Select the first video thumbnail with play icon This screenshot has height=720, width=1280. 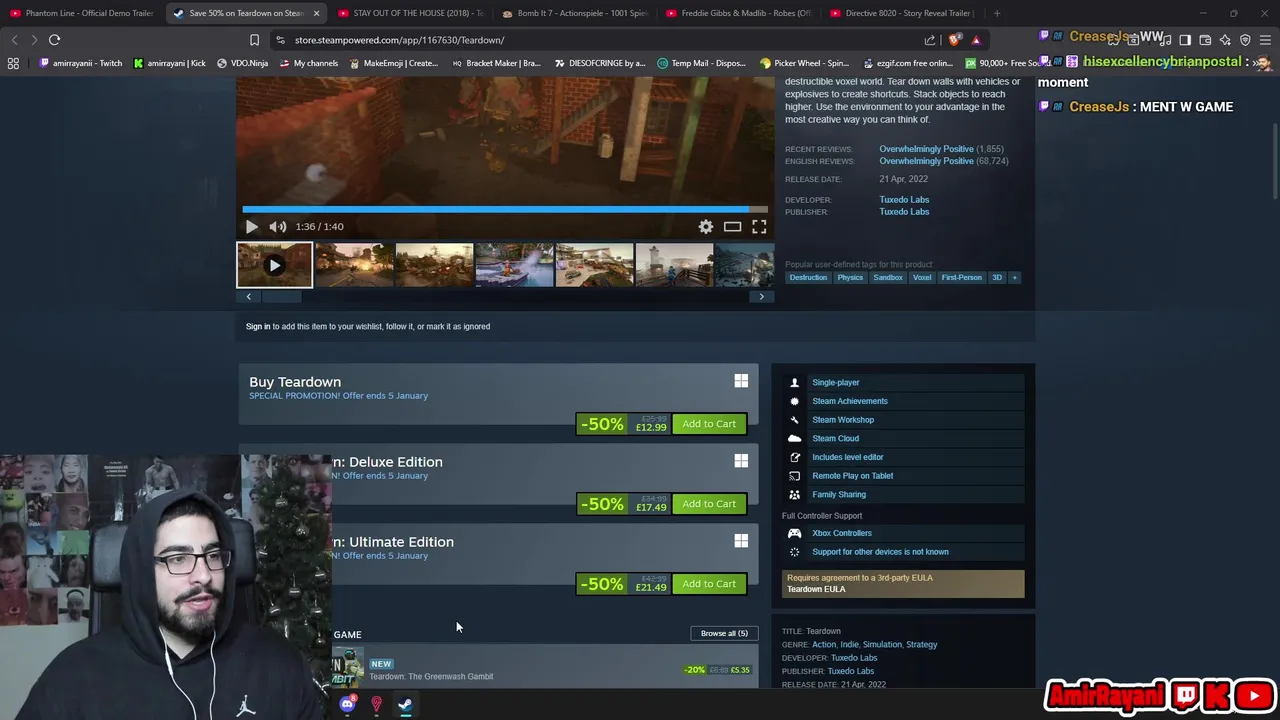point(274,265)
